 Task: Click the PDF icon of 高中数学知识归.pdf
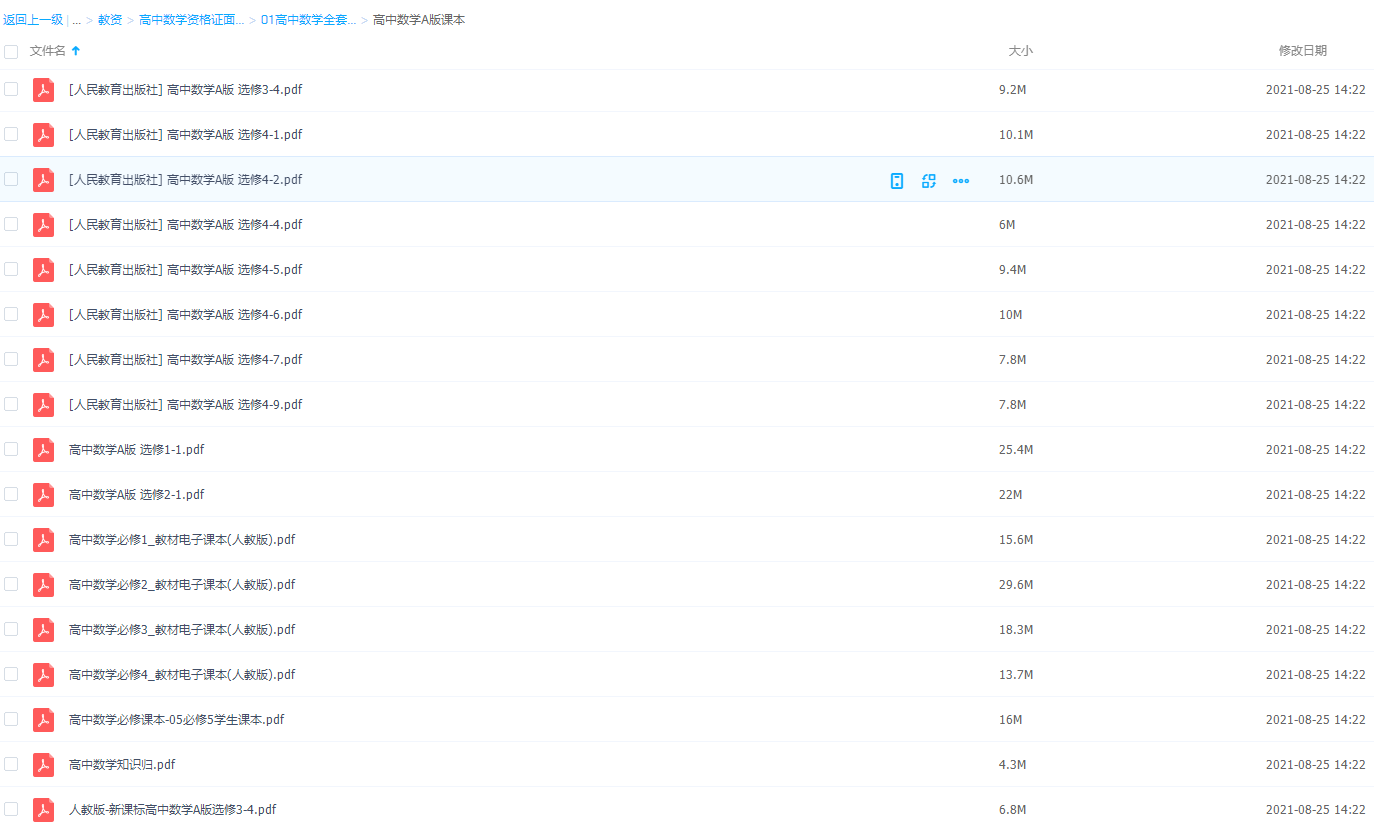(x=43, y=765)
